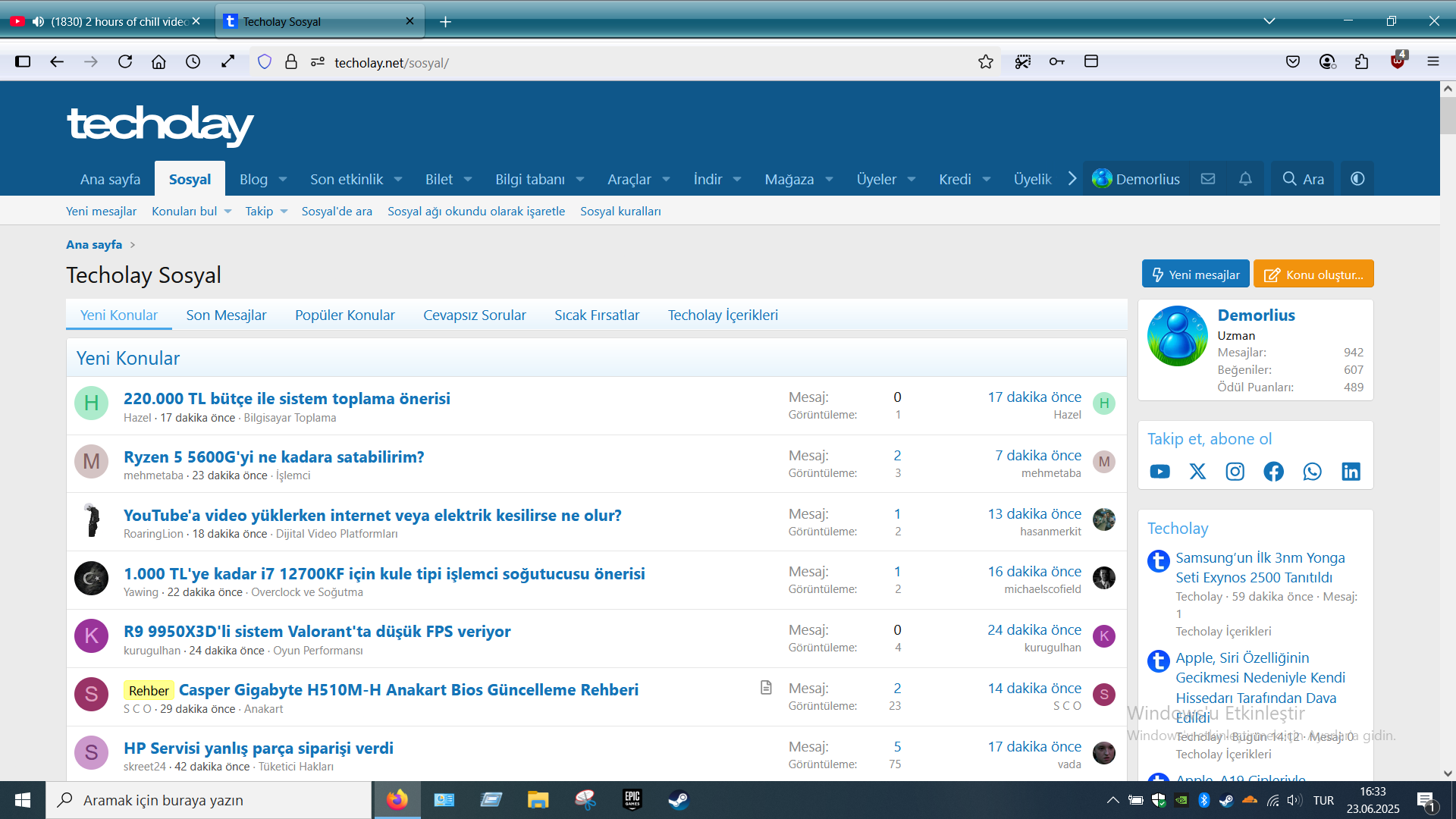
Task: Mute the YouTube tab audio
Action: click(x=38, y=22)
